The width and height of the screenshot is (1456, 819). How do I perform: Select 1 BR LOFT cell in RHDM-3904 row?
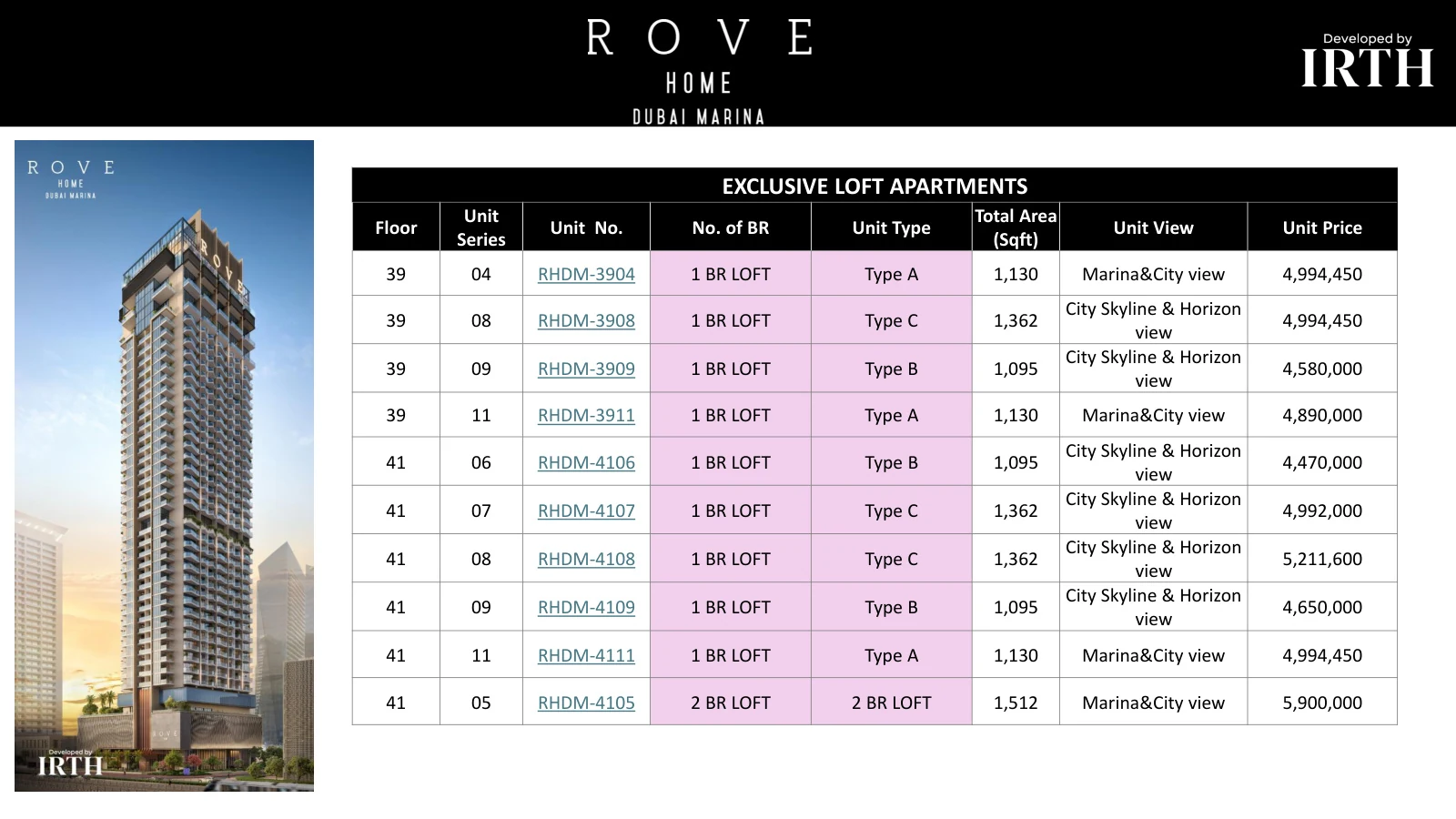point(731,274)
